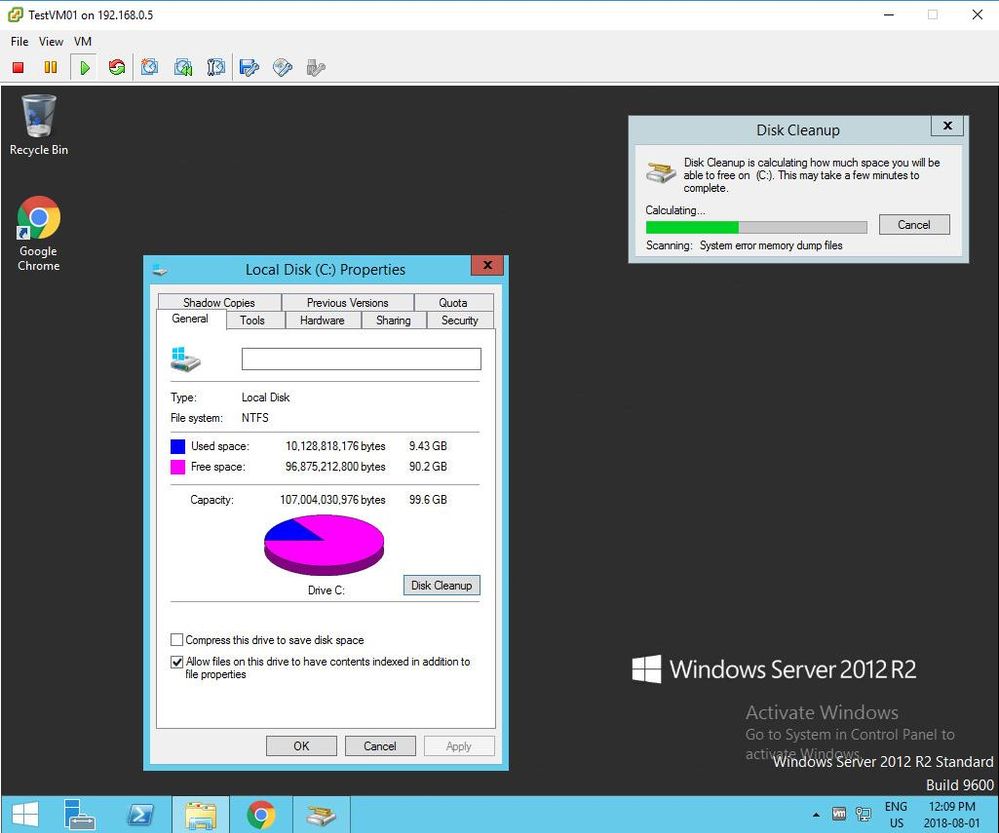Screen dimensions: 999x833
Task: Take a snapshot of the virtual machine
Action: 150,68
